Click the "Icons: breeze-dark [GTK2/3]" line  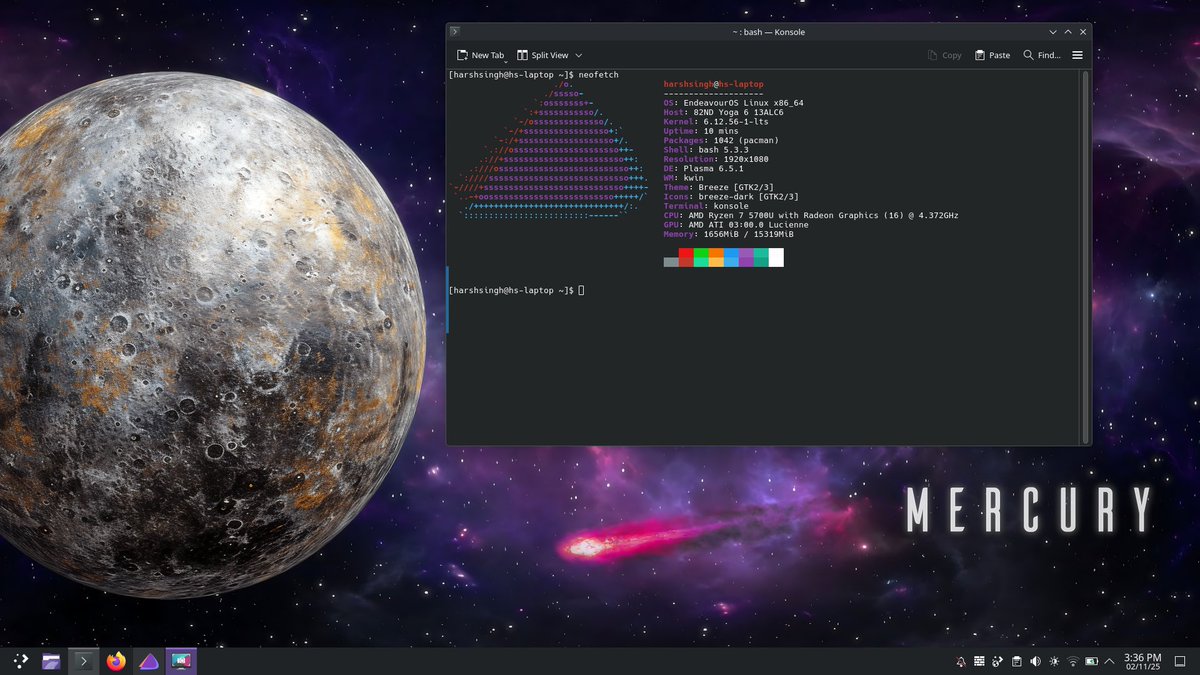pos(731,197)
